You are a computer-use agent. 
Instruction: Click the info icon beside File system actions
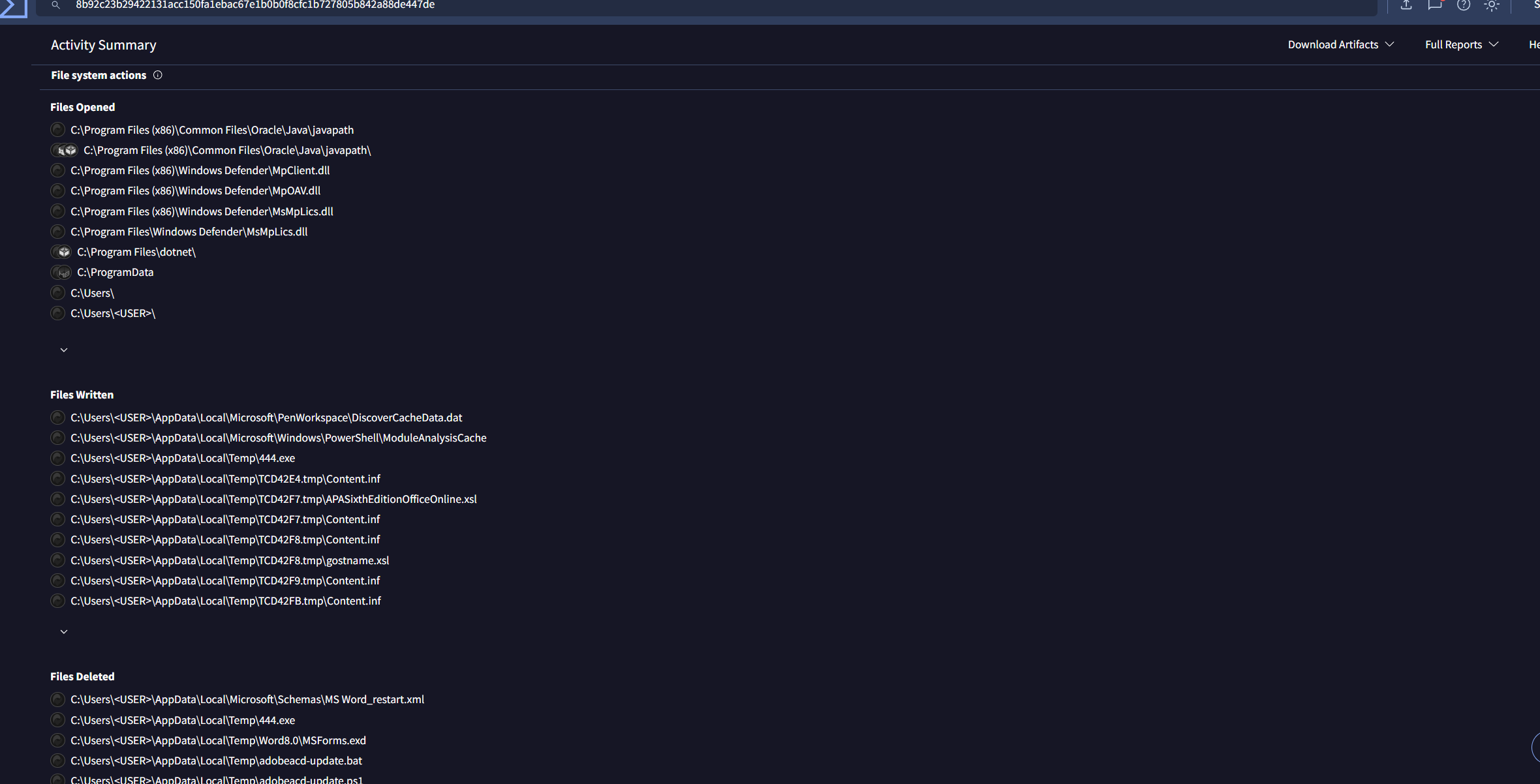coord(158,75)
